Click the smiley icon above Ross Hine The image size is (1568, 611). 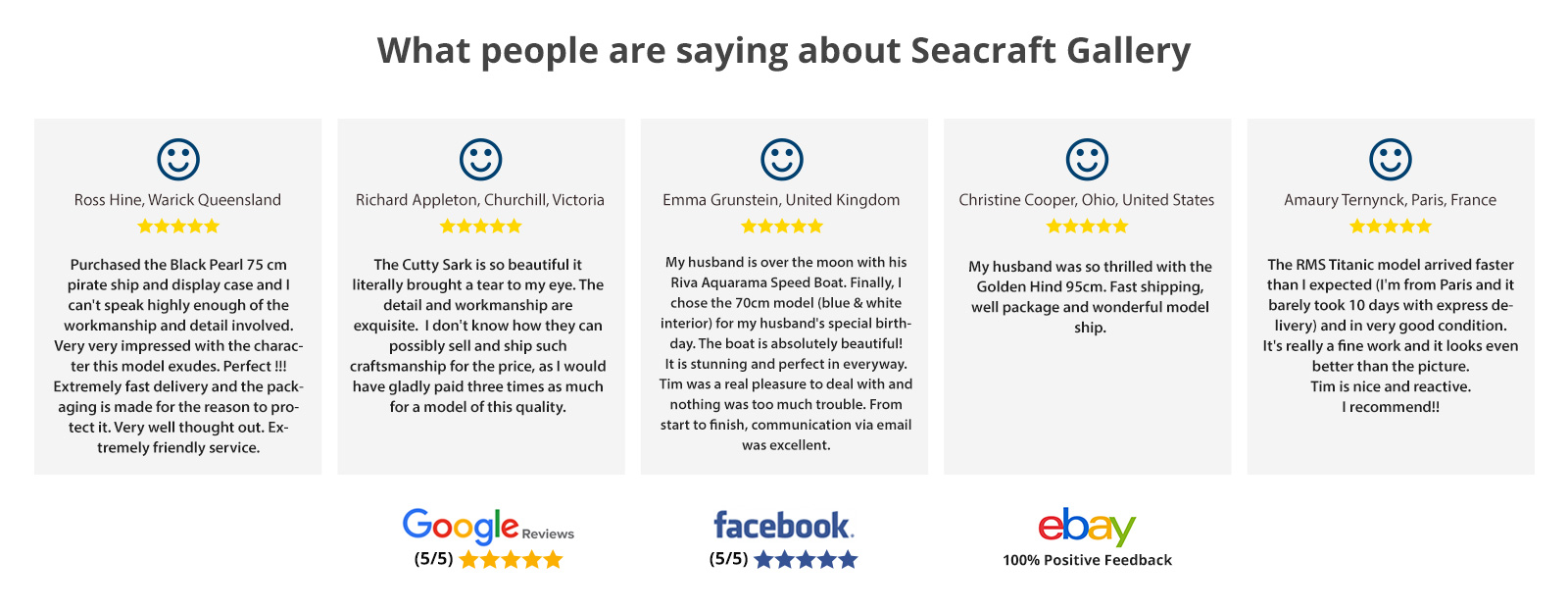[x=178, y=159]
